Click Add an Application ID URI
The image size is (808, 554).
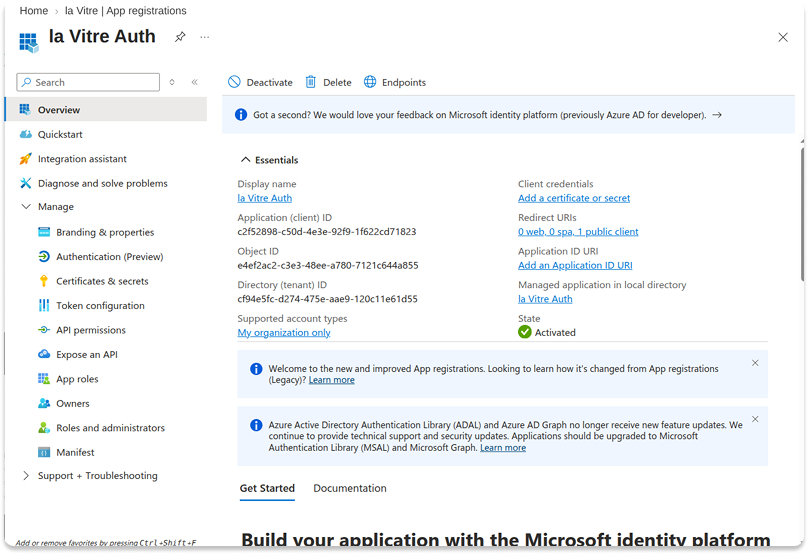tap(575, 265)
